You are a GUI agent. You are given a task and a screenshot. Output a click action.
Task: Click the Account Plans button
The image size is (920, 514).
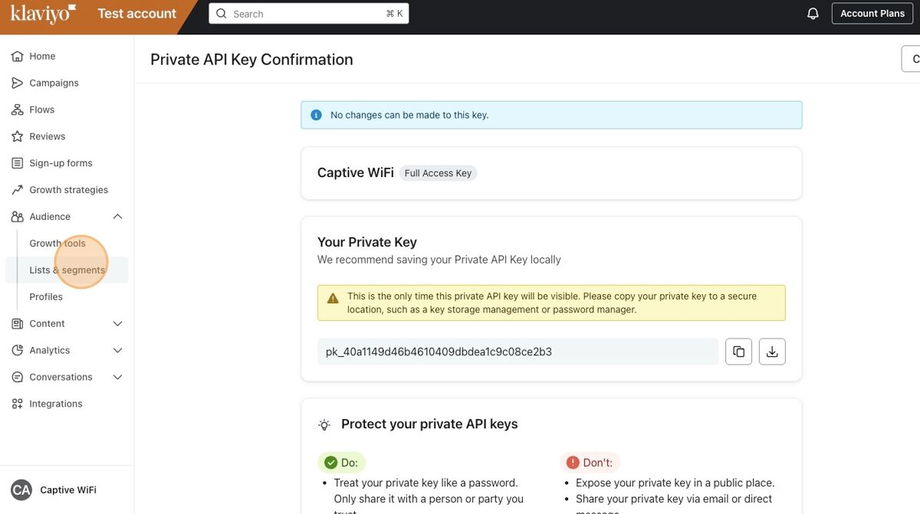click(872, 13)
